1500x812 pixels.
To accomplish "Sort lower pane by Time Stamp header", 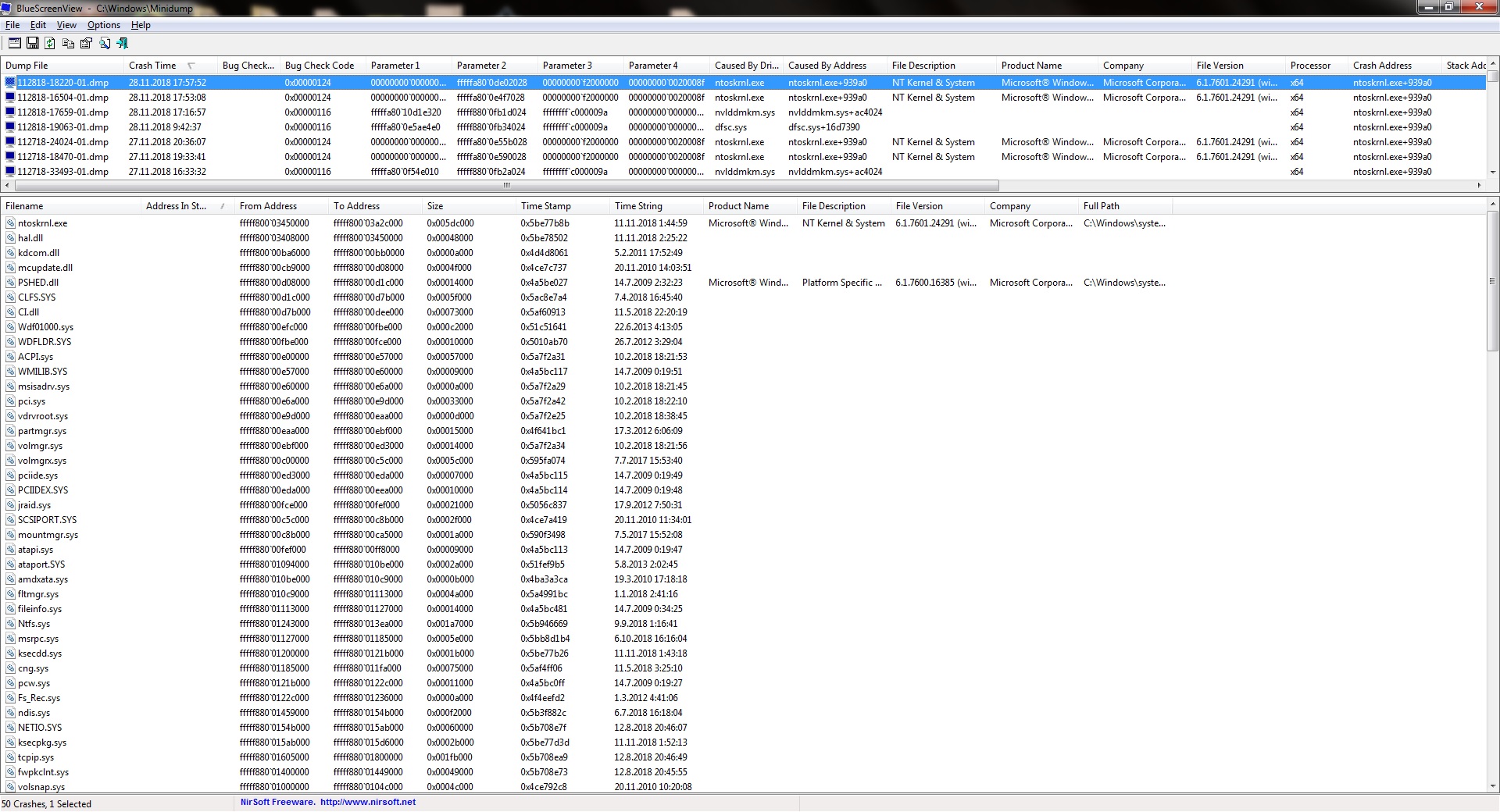I will pyautogui.click(x=562, y=206).
